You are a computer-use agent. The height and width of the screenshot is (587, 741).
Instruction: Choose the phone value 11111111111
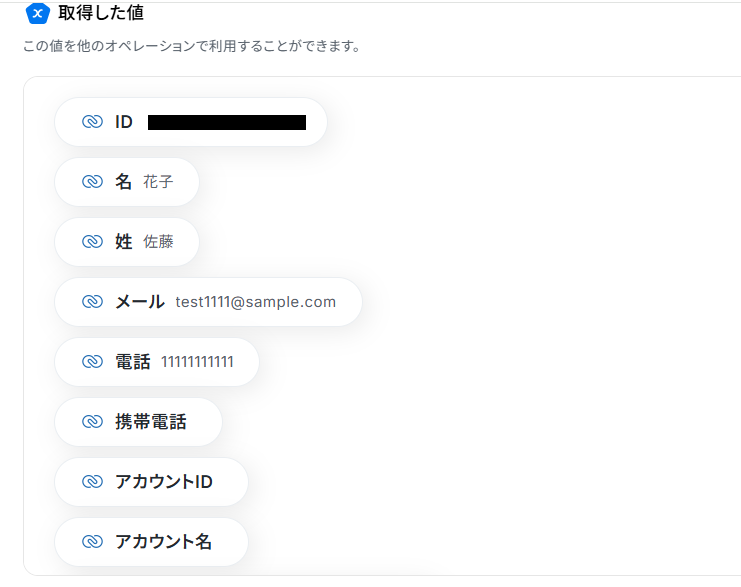pos(197,362)
